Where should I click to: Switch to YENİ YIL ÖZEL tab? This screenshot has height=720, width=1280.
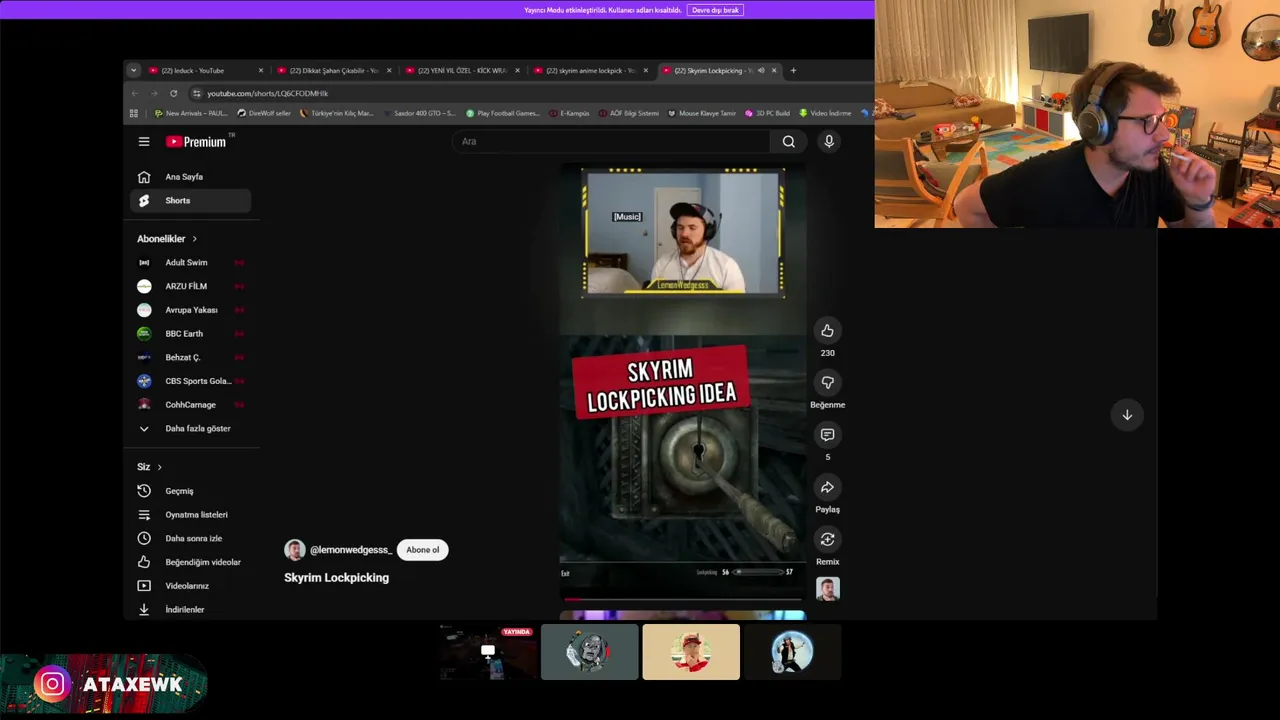coord(462,70)
